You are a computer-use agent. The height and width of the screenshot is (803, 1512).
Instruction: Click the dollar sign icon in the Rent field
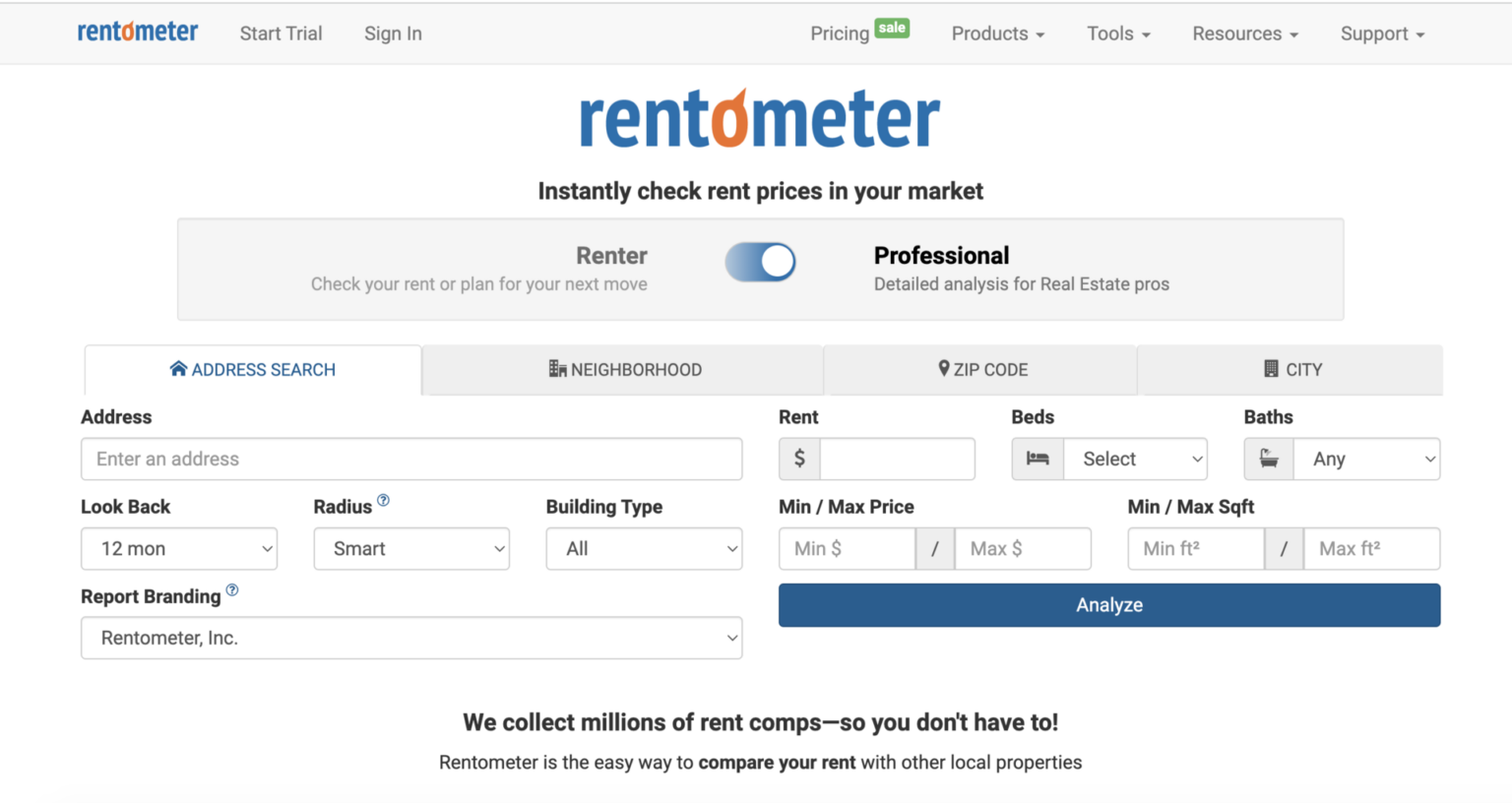tap(799, 459)
